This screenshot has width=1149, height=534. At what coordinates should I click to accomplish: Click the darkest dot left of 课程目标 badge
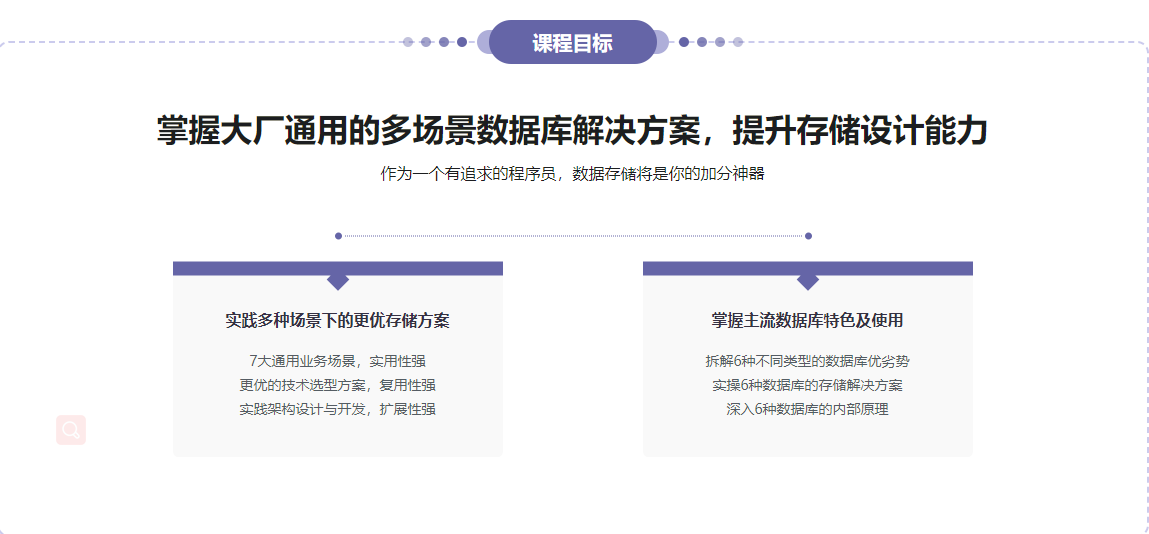462,42
